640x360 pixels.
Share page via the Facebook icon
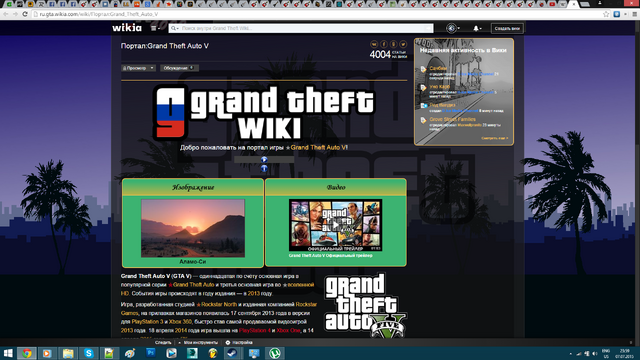tap(384, 44)
